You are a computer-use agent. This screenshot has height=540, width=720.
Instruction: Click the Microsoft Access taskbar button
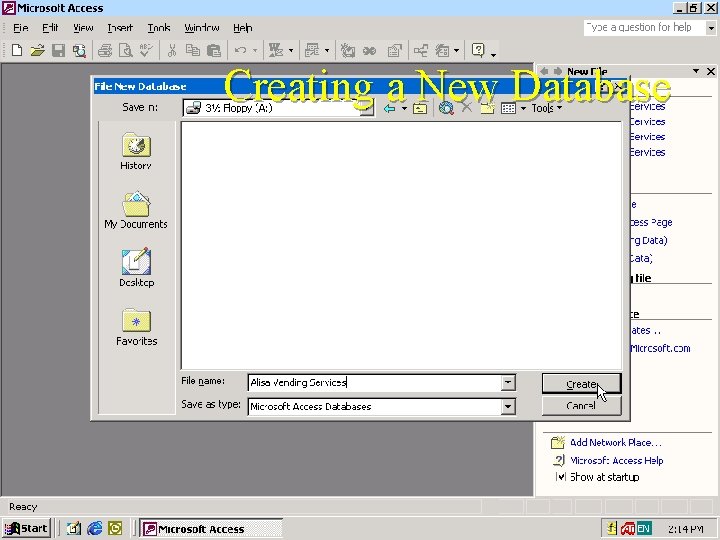[211, 529]
